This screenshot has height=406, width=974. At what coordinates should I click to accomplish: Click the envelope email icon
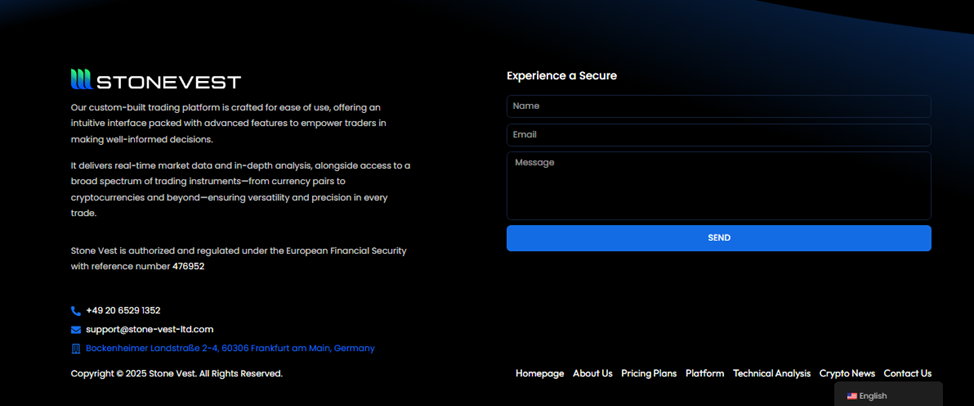click(x=76, y=330)
